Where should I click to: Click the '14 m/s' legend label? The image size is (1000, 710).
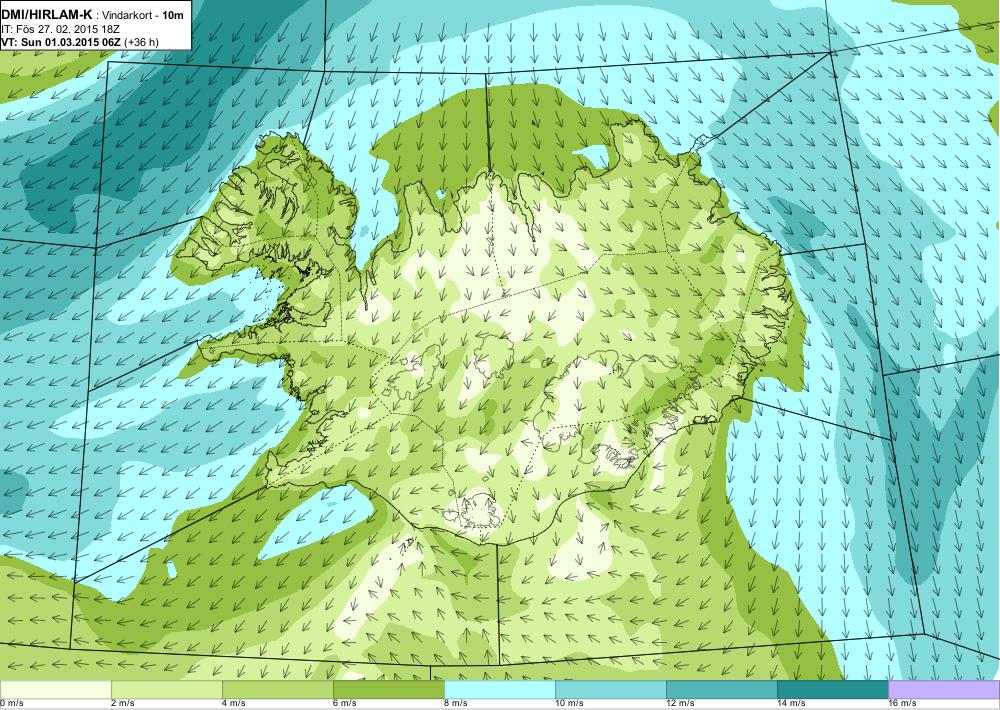coord(791,704)
